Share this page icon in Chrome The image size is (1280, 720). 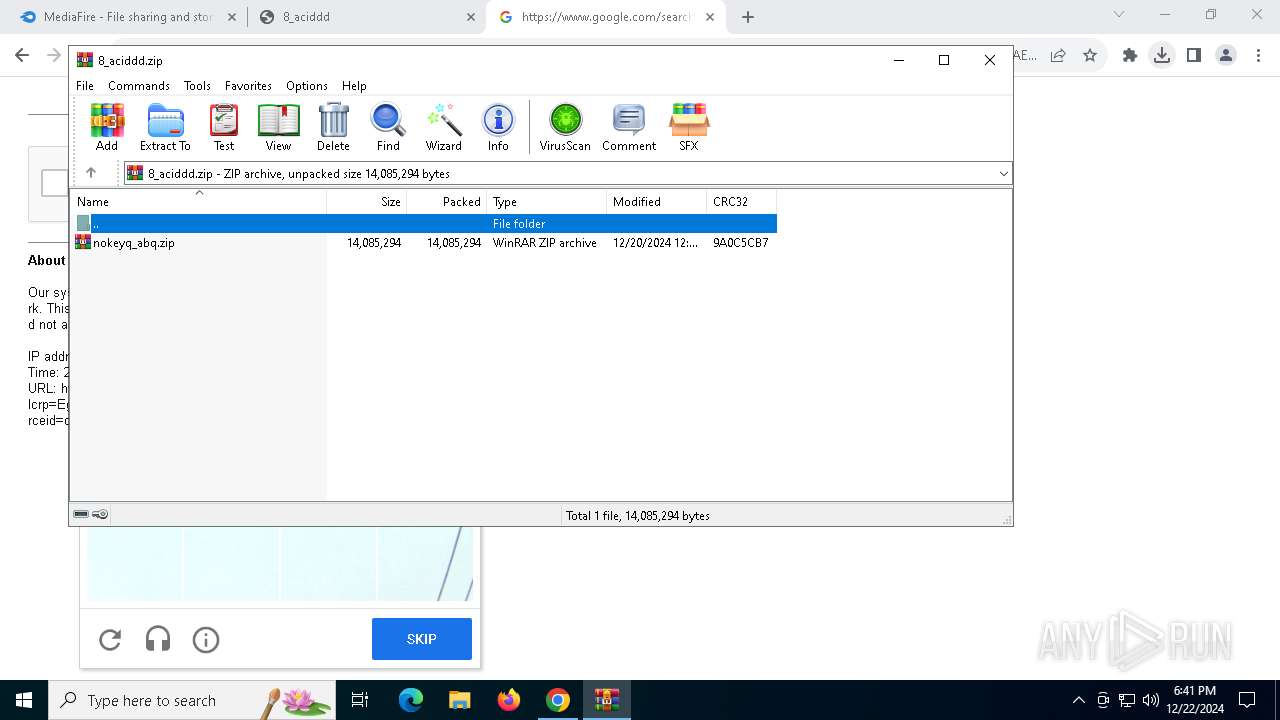(x=1058, y=56)
